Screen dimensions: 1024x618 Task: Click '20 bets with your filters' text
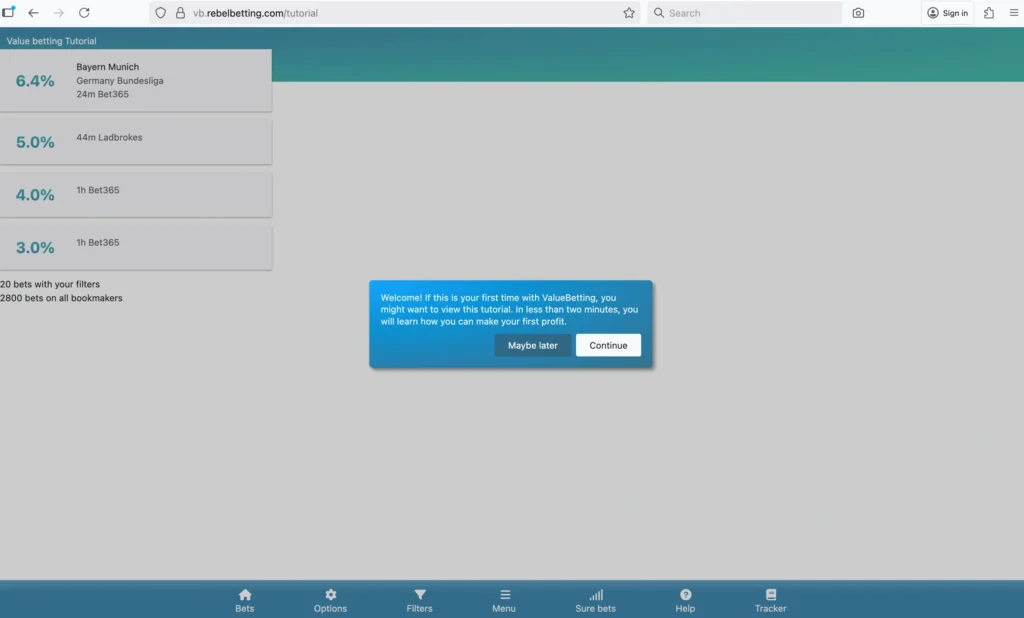click(x=50, y=284)
